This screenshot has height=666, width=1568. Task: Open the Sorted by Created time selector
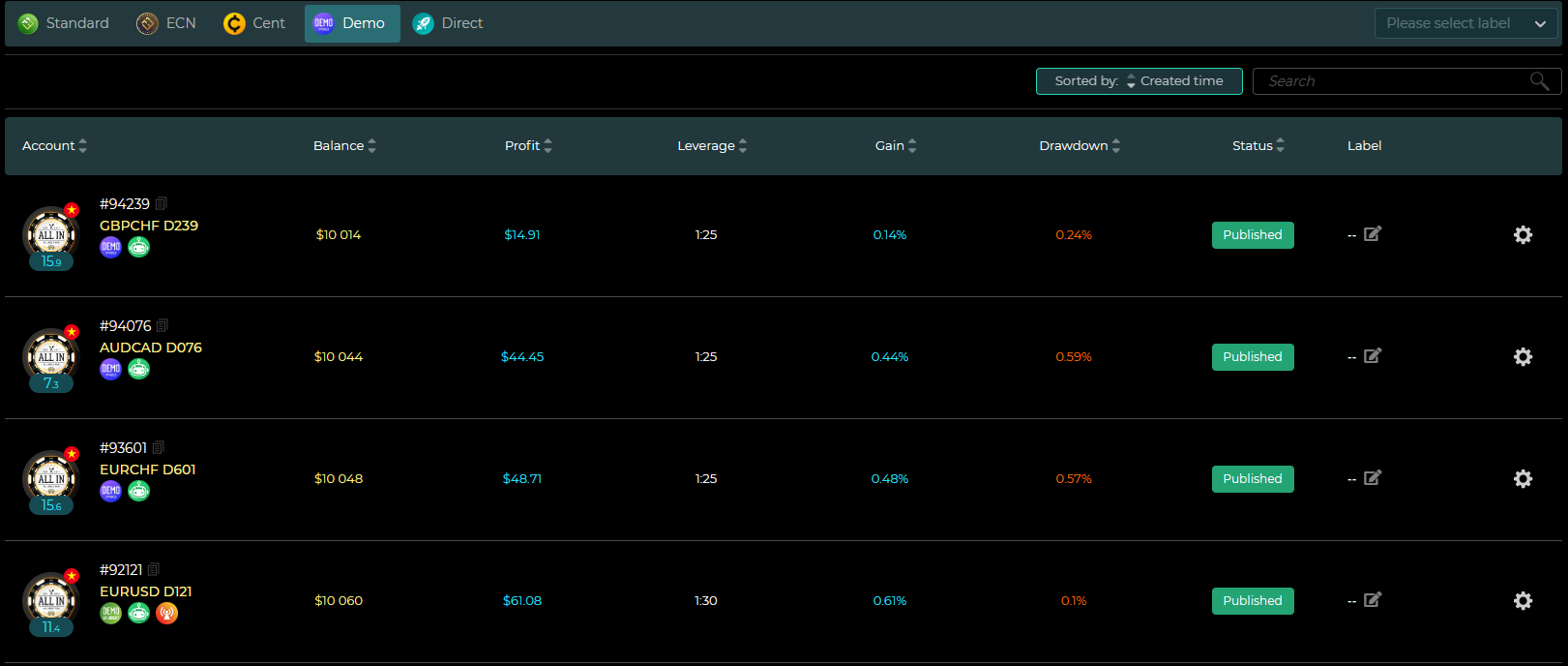tap(1139, 81)
